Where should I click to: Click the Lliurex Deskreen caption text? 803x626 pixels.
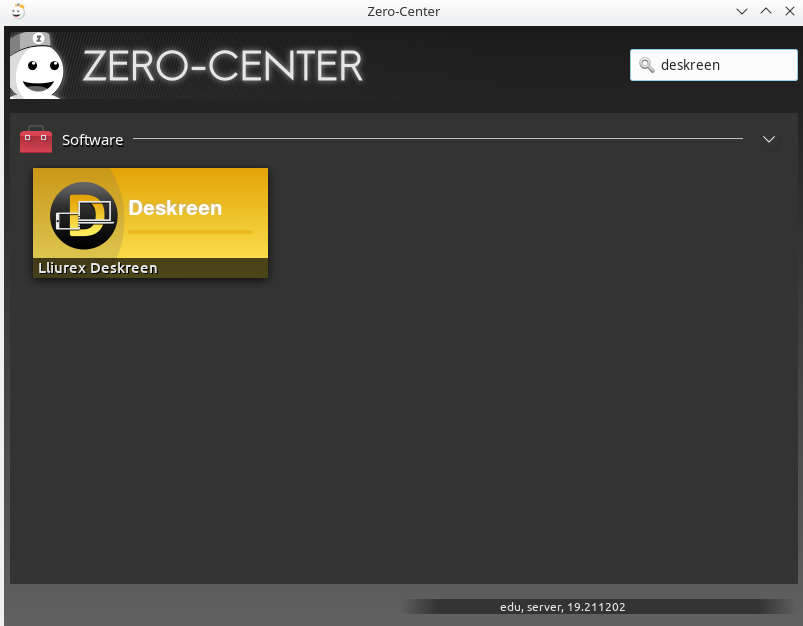pyautogui.click(x=98, y=268)
